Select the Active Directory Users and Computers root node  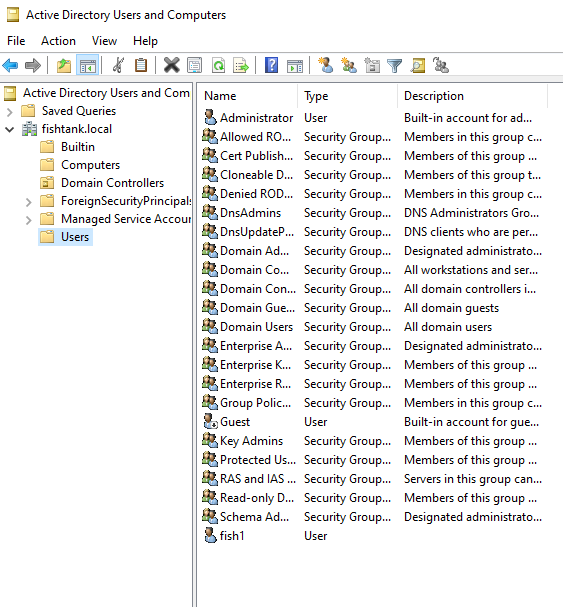(x=106, y=93)
